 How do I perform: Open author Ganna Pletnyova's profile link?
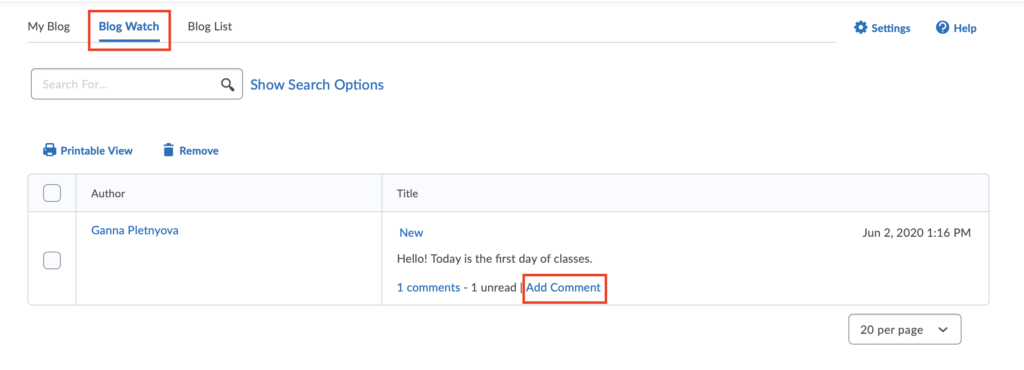135,230
